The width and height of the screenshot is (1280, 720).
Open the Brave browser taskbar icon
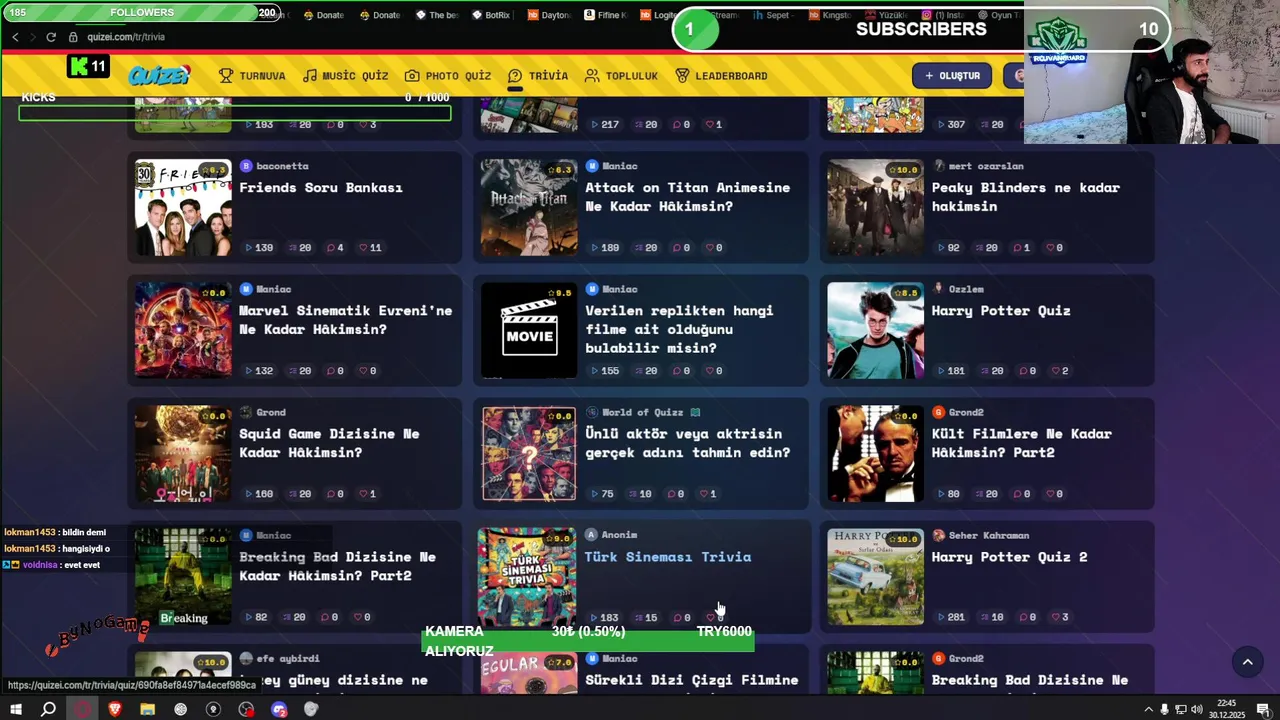pos(114,709)
